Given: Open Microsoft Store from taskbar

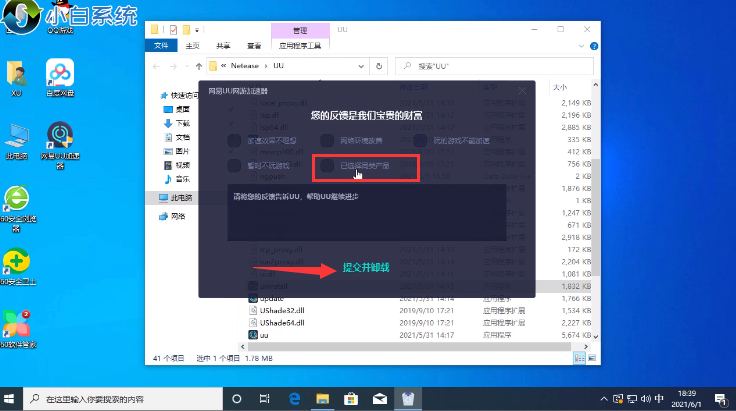Looking at the screenshot, I should 351,399.
